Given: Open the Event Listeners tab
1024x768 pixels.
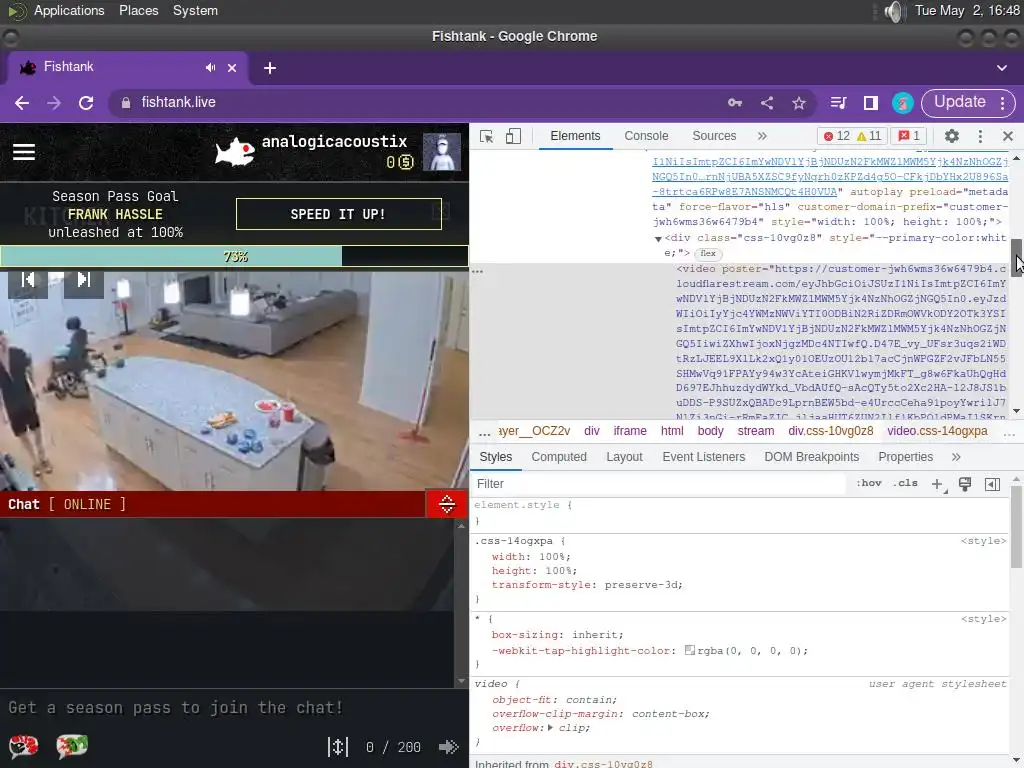Looking at the screenshot, I should coord(703,457).
